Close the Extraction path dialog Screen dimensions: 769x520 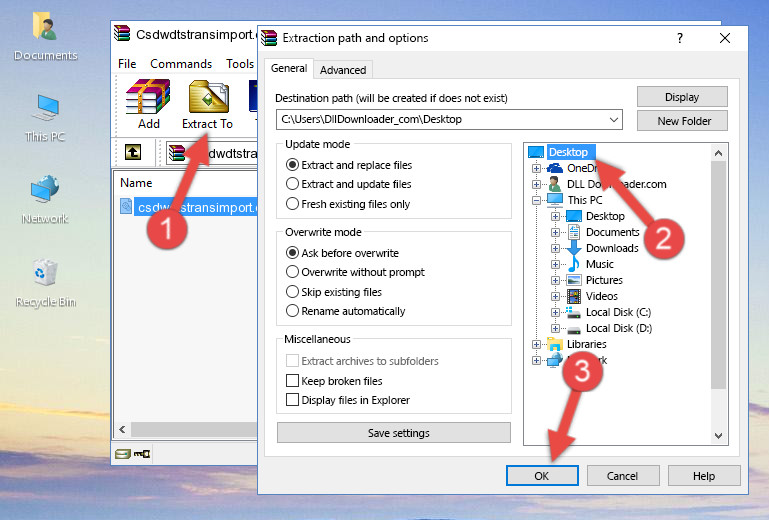[x=724, y=38]
